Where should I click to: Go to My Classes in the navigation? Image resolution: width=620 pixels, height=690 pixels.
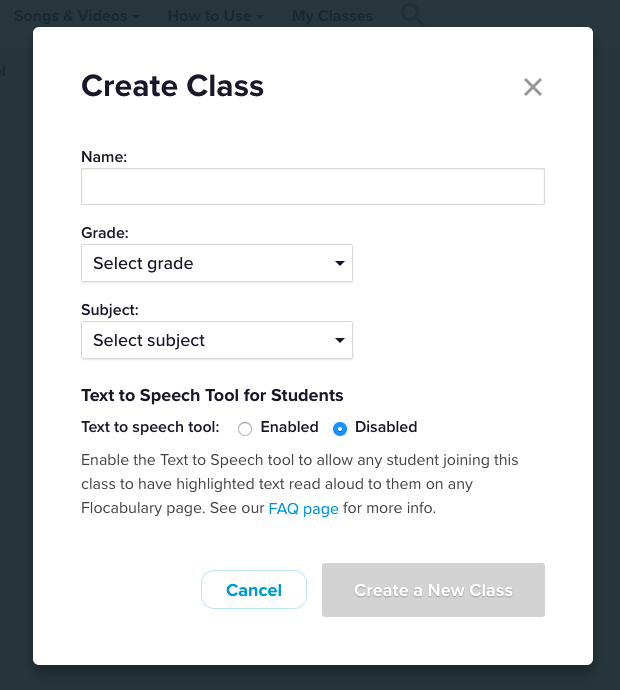tap(332, 16)
